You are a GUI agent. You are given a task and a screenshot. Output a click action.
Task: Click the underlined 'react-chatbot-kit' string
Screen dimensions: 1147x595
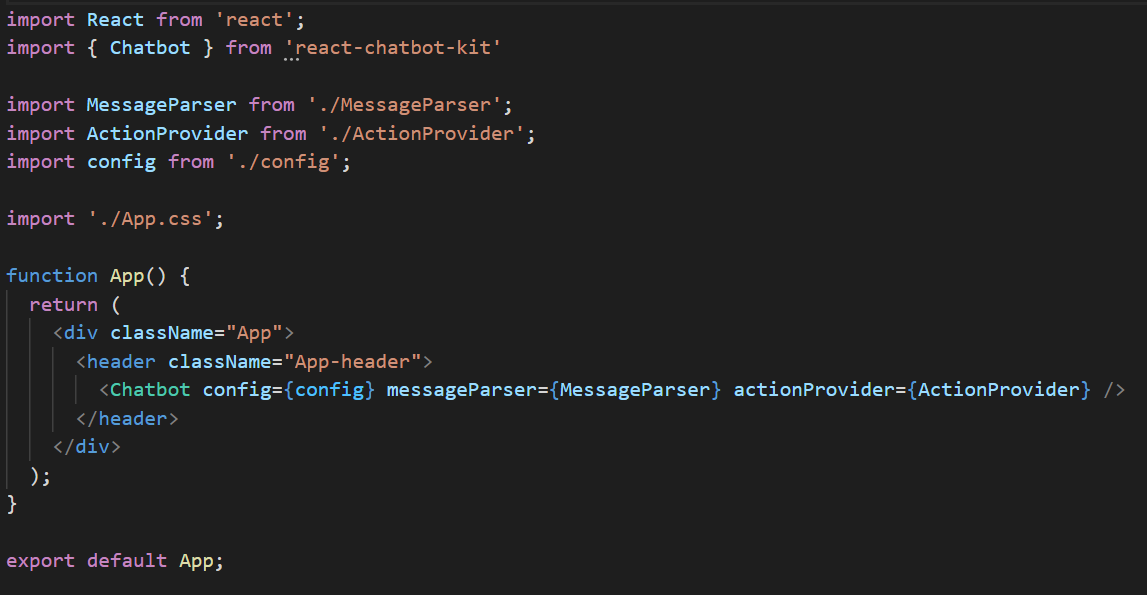394,47
